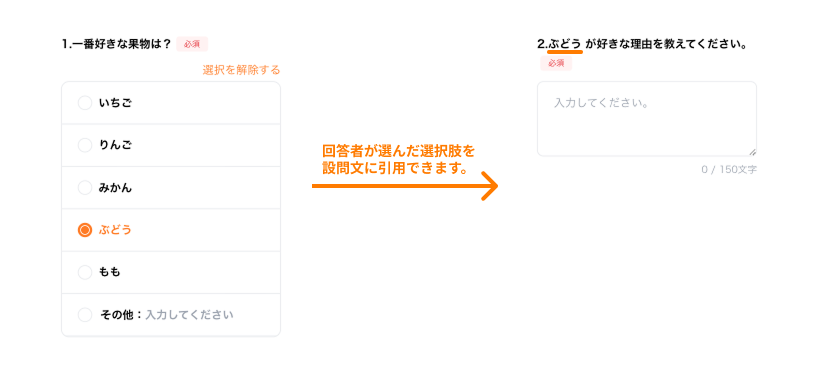Click the textarea resize handle corner

coord(752,152)
